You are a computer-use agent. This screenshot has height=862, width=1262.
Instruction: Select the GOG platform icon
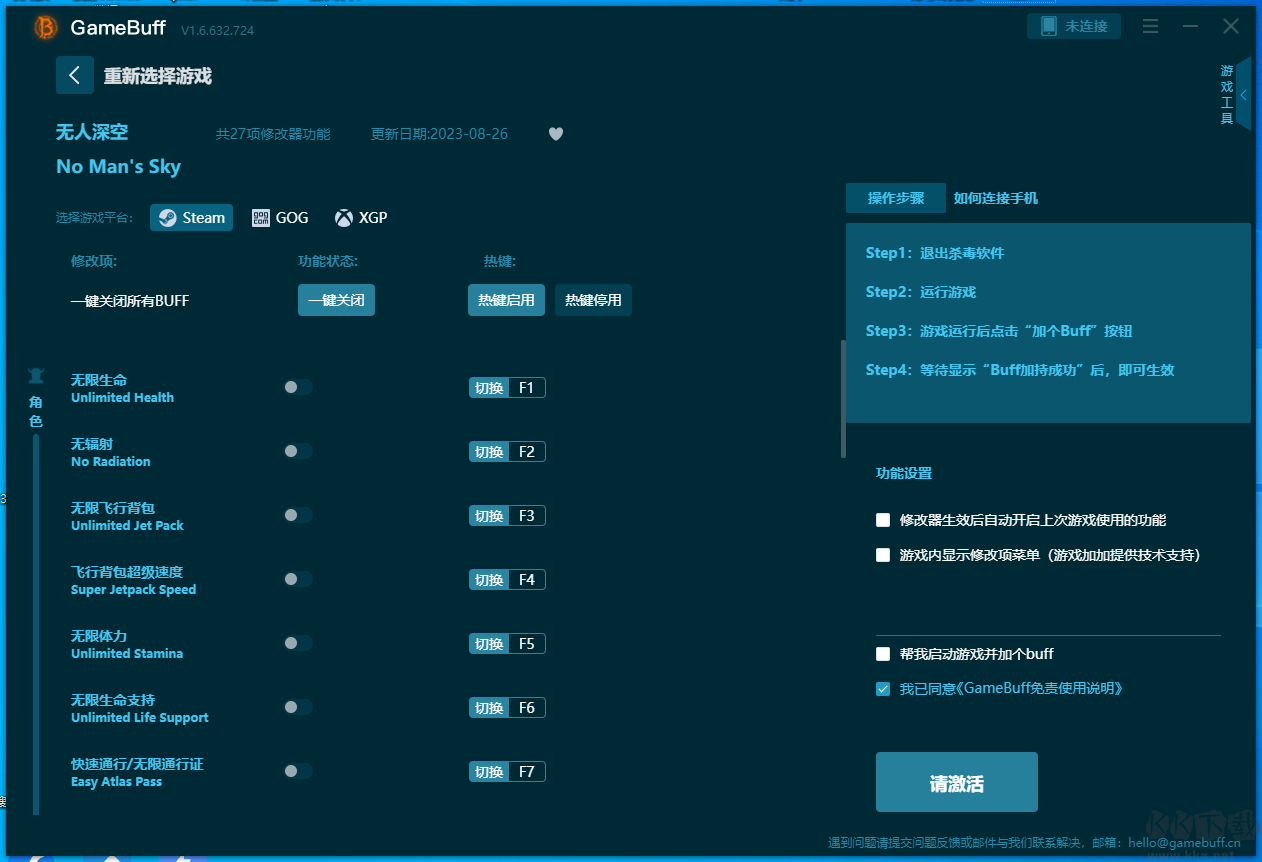click(x=261, y=218)
